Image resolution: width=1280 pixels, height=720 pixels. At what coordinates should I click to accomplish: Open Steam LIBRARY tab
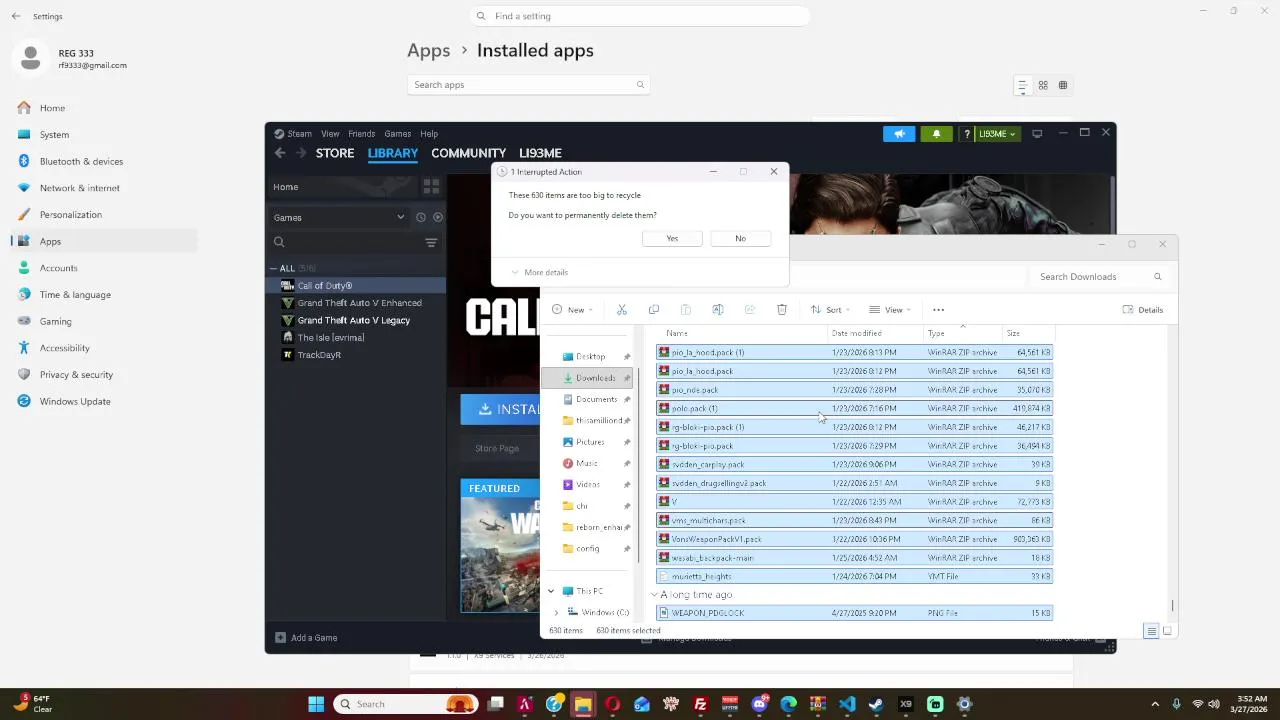pos(393,153)
